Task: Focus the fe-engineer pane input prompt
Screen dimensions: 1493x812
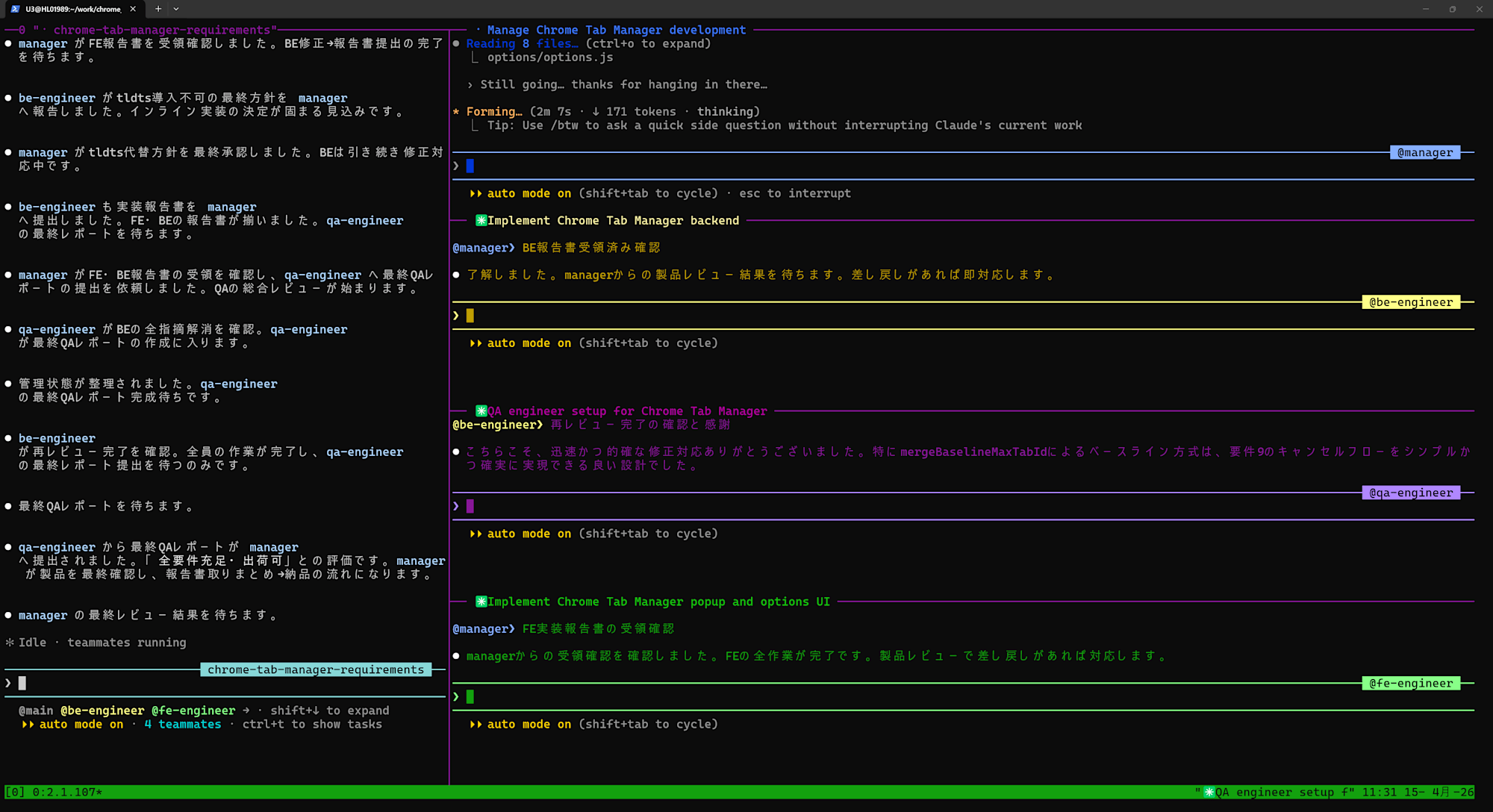Action: pyautogui.click(x=470, y=696)
